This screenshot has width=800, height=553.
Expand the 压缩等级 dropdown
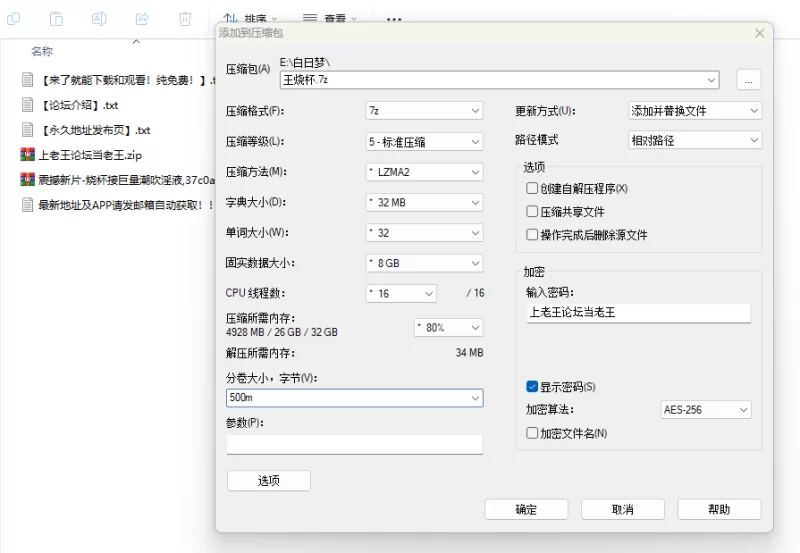click(425, 142)
